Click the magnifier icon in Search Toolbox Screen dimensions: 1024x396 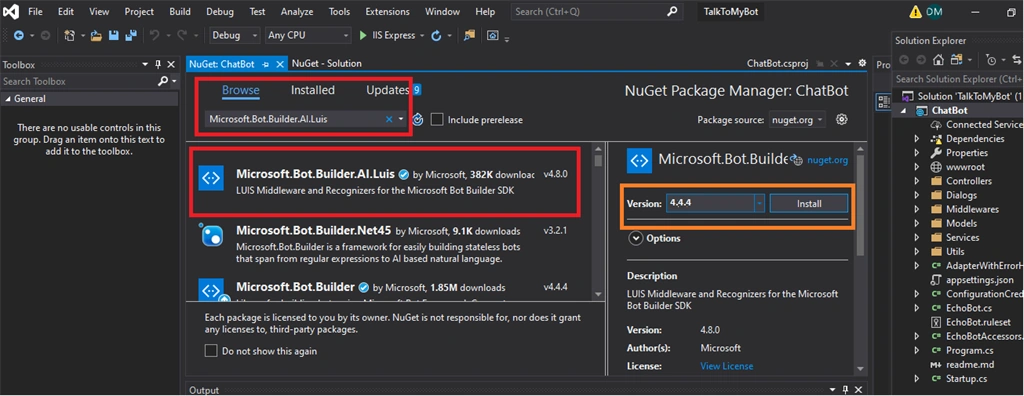tap(163, 81)
